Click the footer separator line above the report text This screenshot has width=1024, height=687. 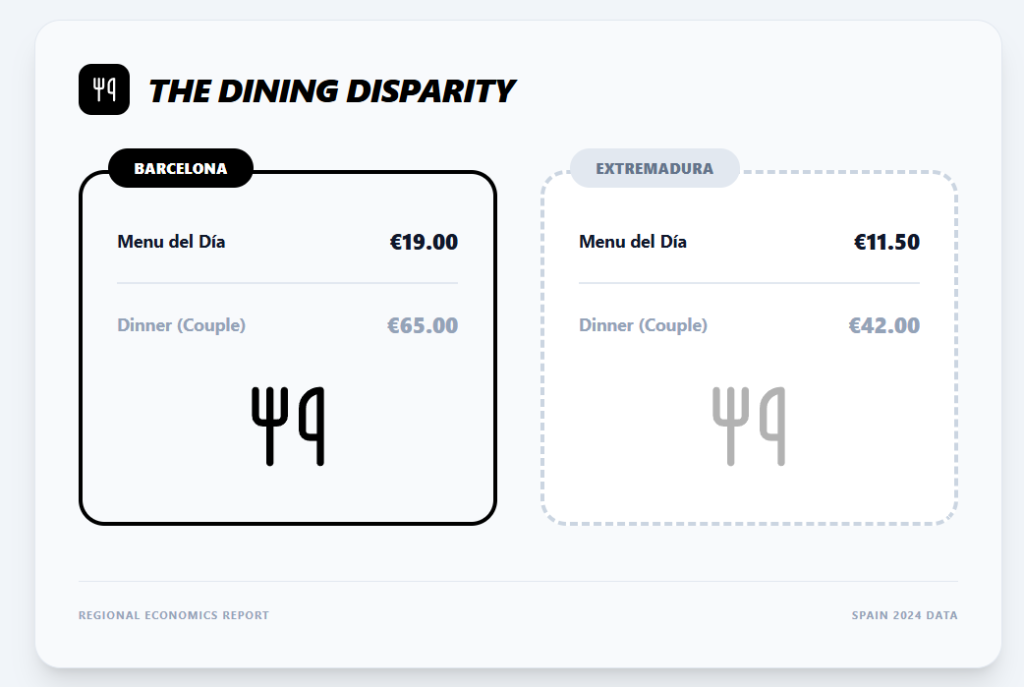(x=518, y=581)
